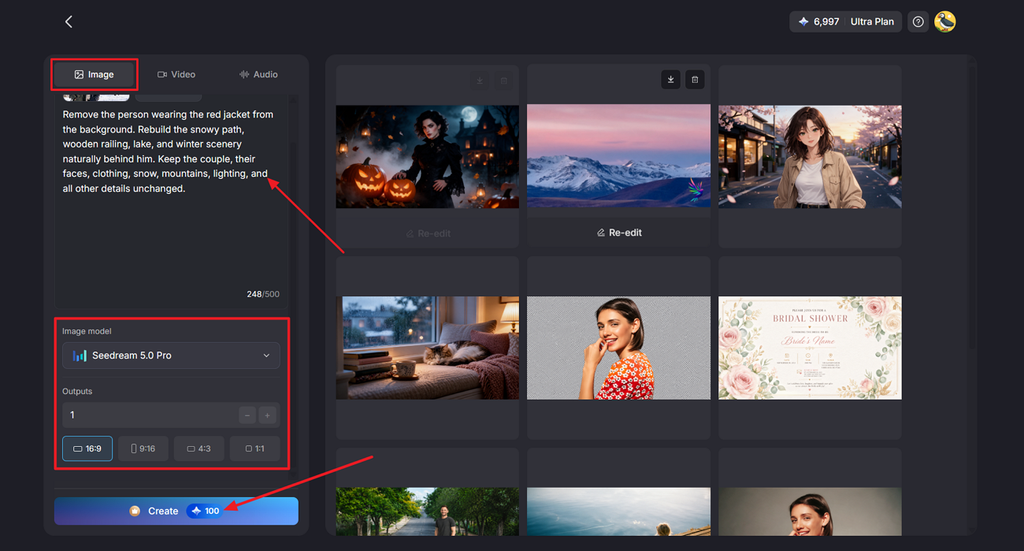Click the Outputs label
1024x551 pixels.
(x=77, y=391)
